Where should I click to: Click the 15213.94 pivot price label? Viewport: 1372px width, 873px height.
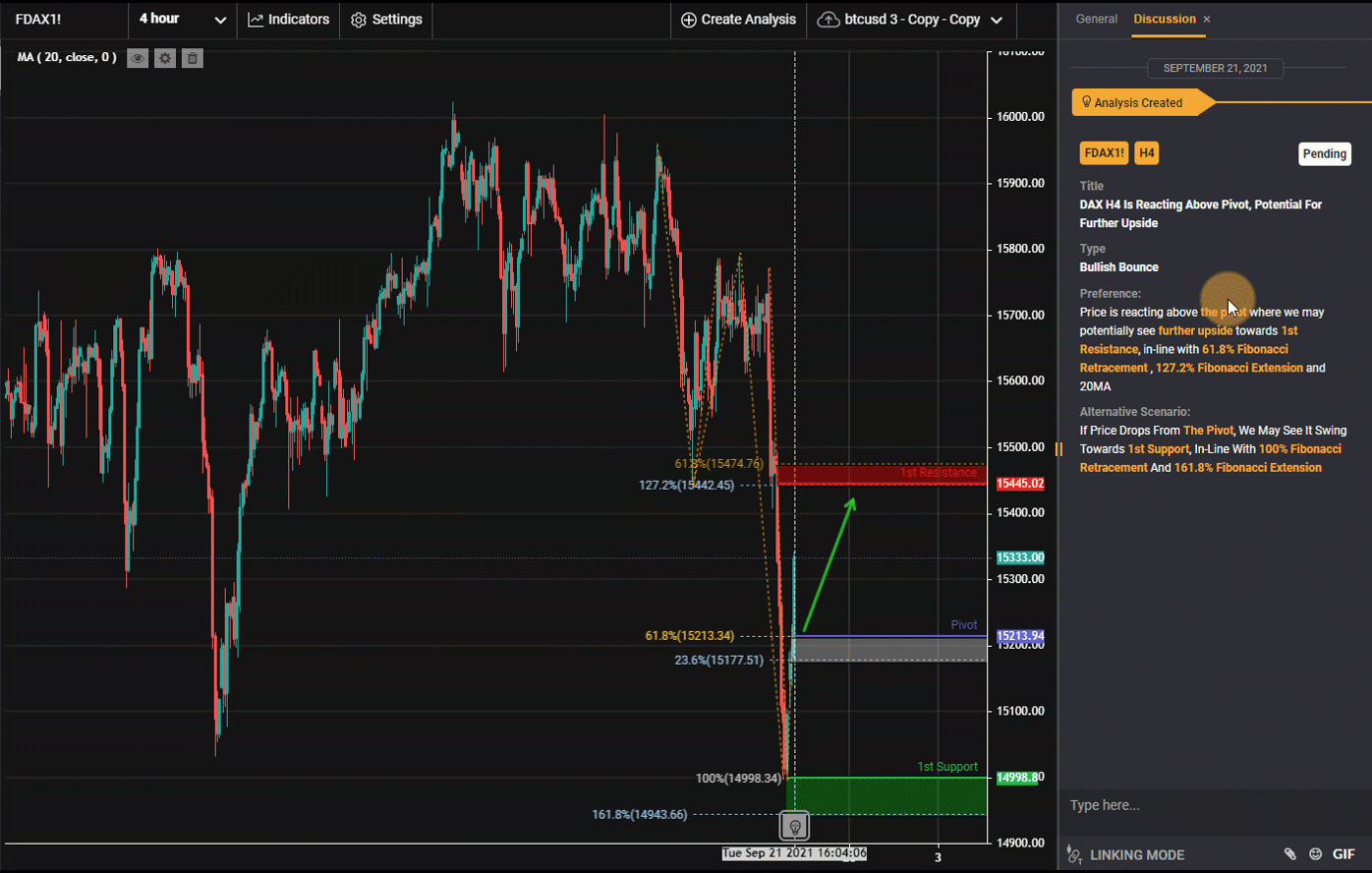[1020, 636]
